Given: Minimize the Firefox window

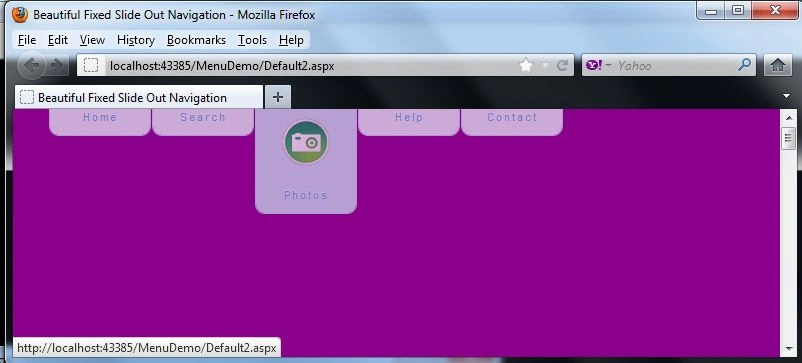Looking at the screenshot, I should [x=711, y=10].
